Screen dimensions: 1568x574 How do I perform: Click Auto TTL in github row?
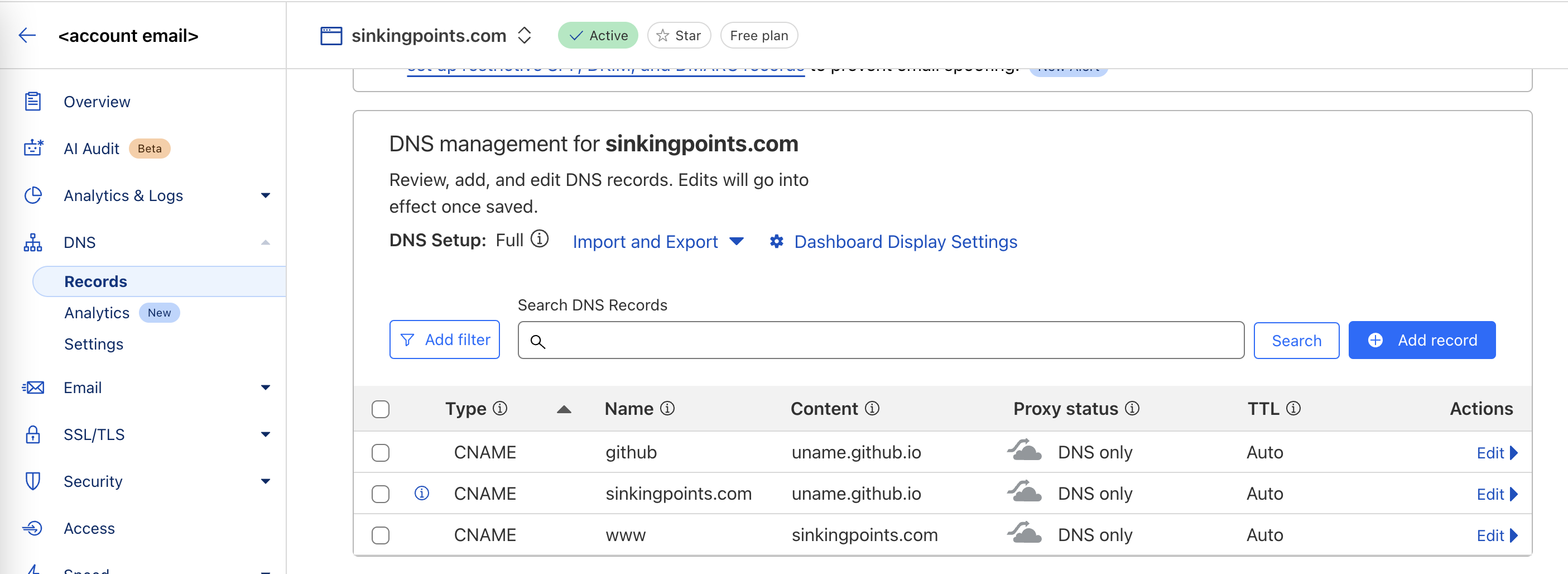coord(1264,452)
